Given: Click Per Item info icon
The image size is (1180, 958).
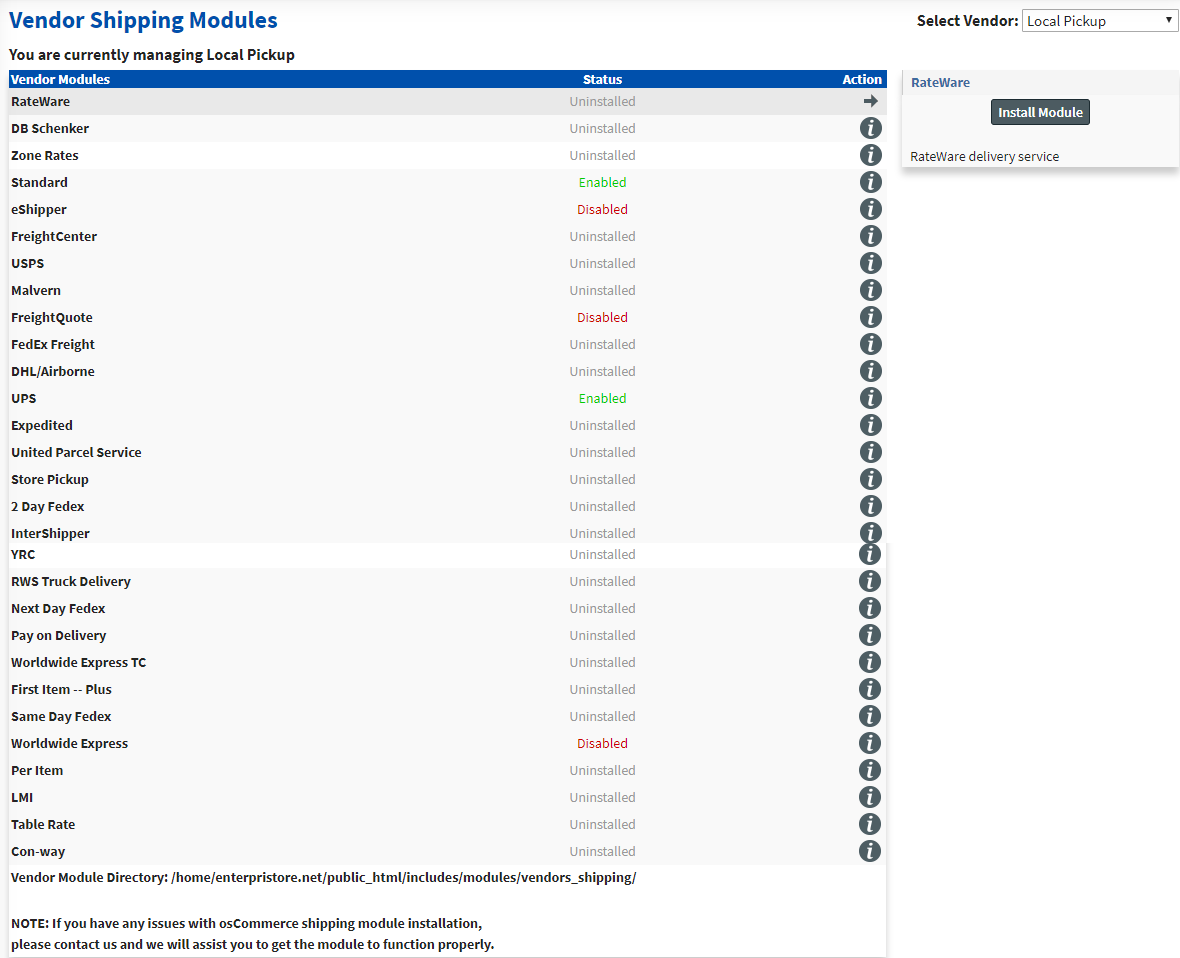Looking at the screenshot, I should point(870,771).
